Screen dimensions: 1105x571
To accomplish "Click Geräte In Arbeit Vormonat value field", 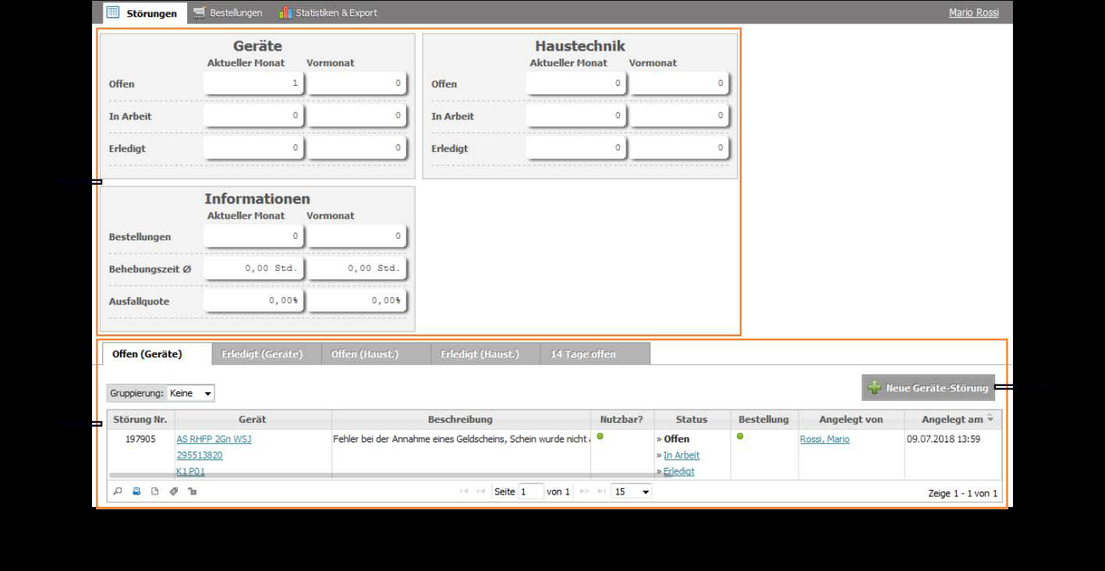I will coord(357,116).
